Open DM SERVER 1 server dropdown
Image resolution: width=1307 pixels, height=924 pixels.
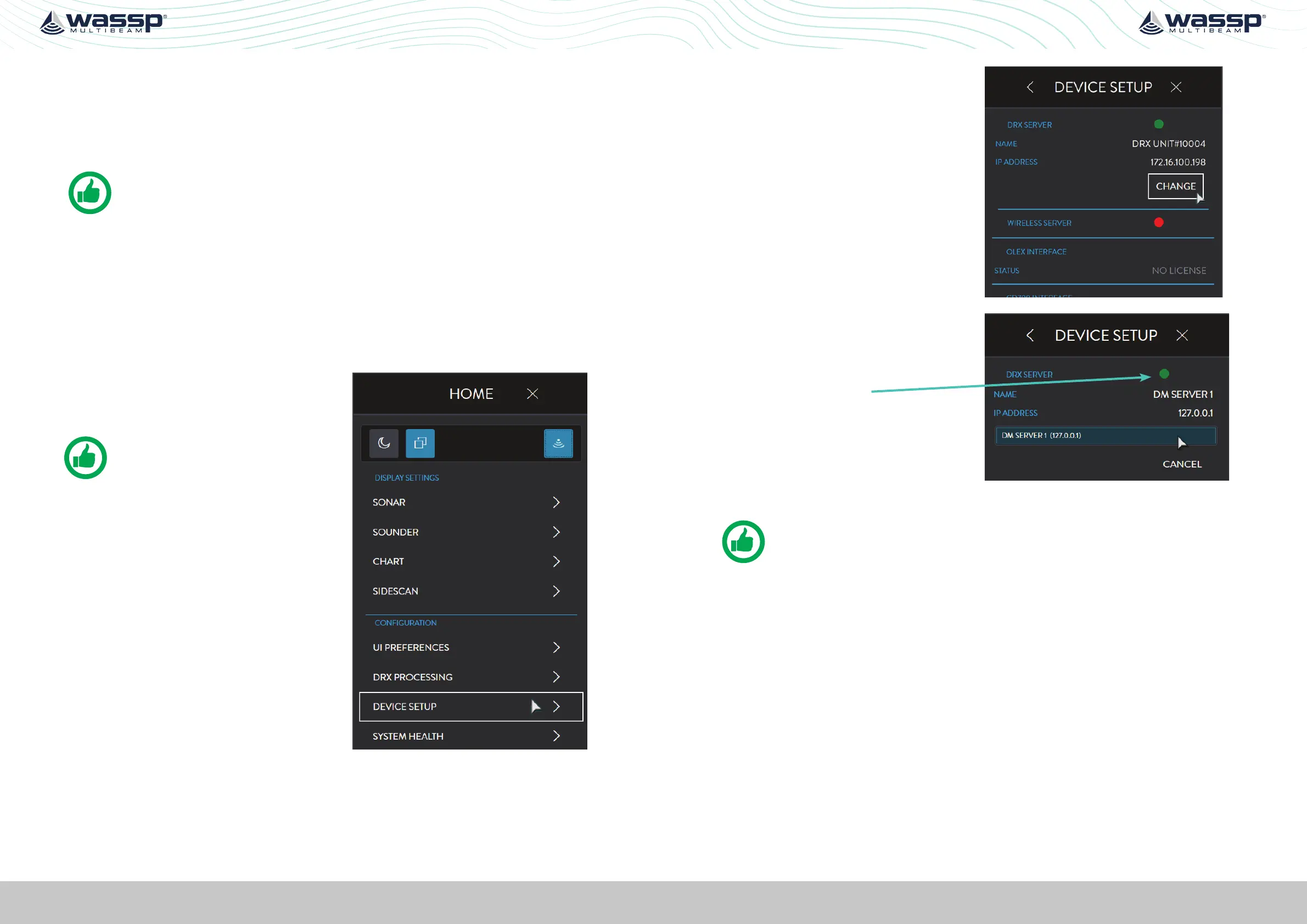tap(1105, 436)
